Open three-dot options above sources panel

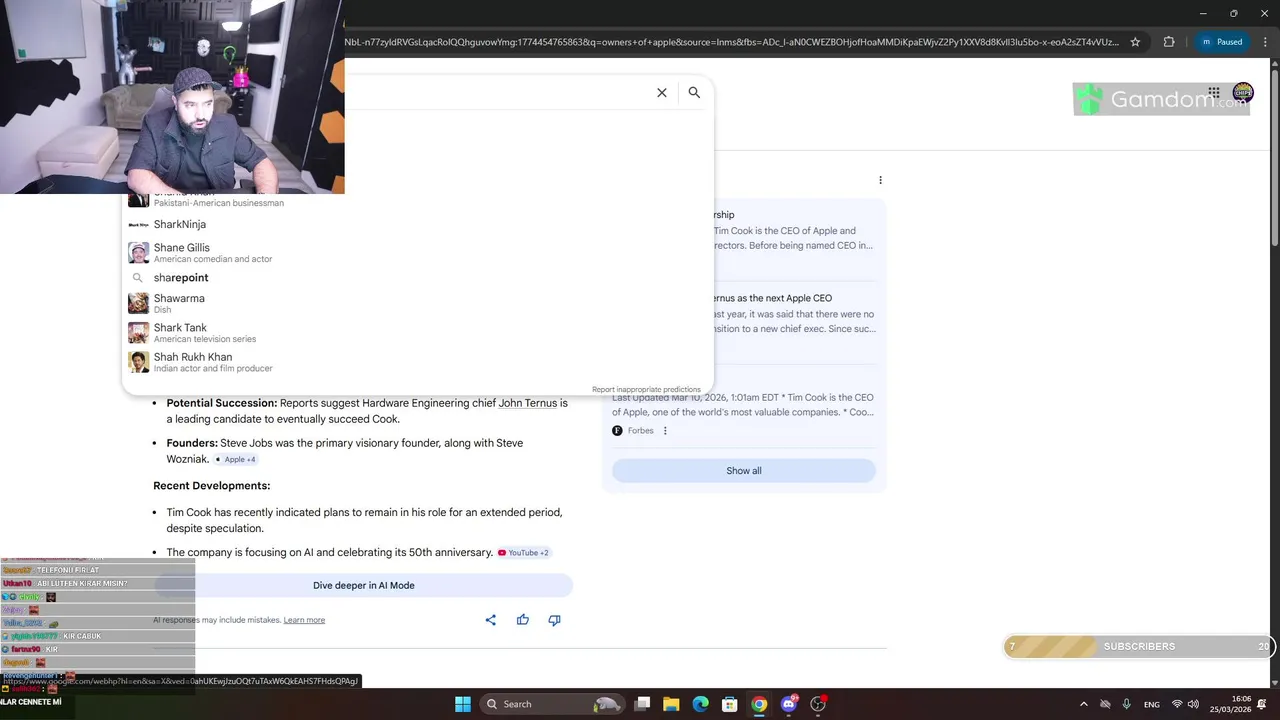[x=880, y=180]
